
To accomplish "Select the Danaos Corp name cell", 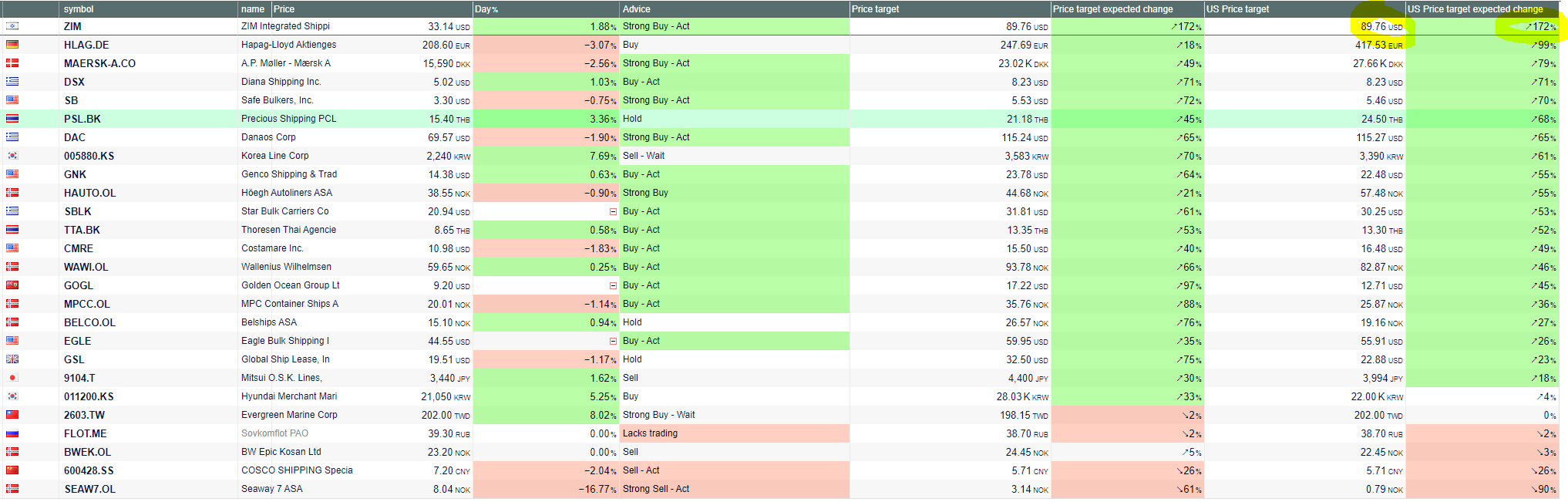I will pos(268,137).
